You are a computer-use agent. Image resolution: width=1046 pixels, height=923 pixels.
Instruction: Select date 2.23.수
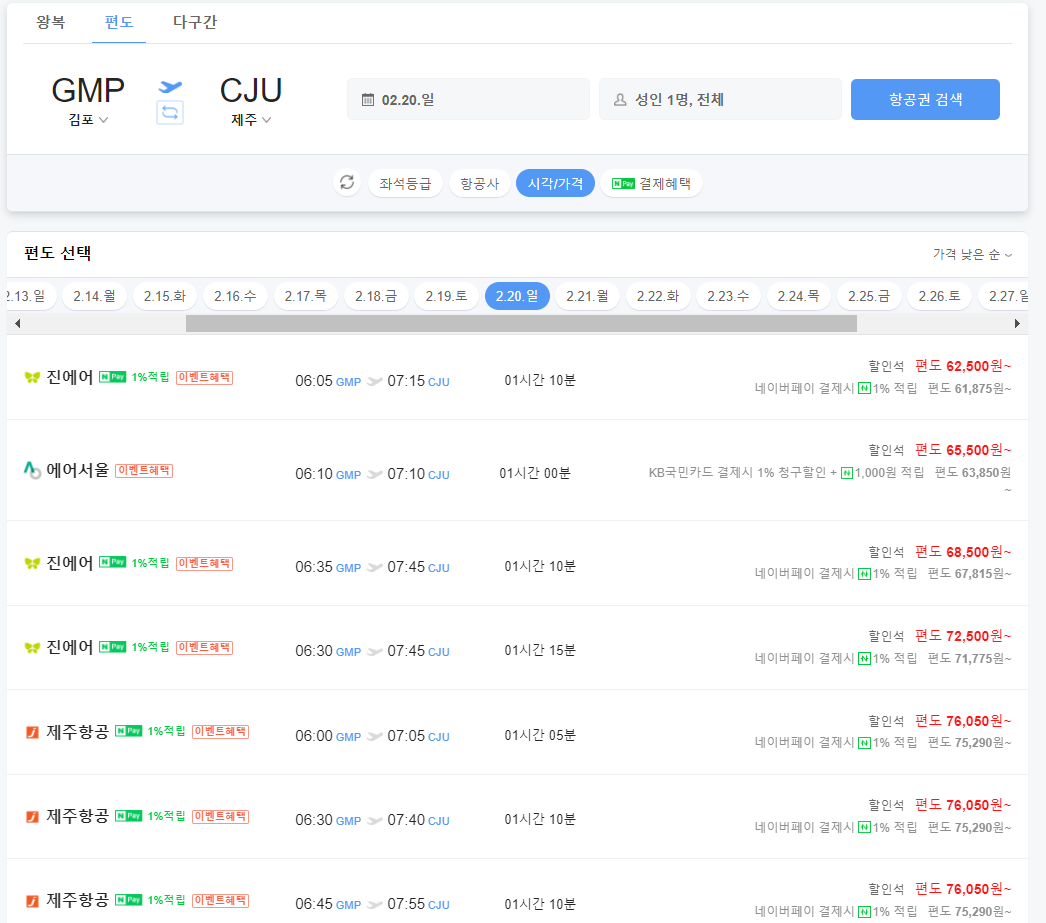click(x=728, y=296)
